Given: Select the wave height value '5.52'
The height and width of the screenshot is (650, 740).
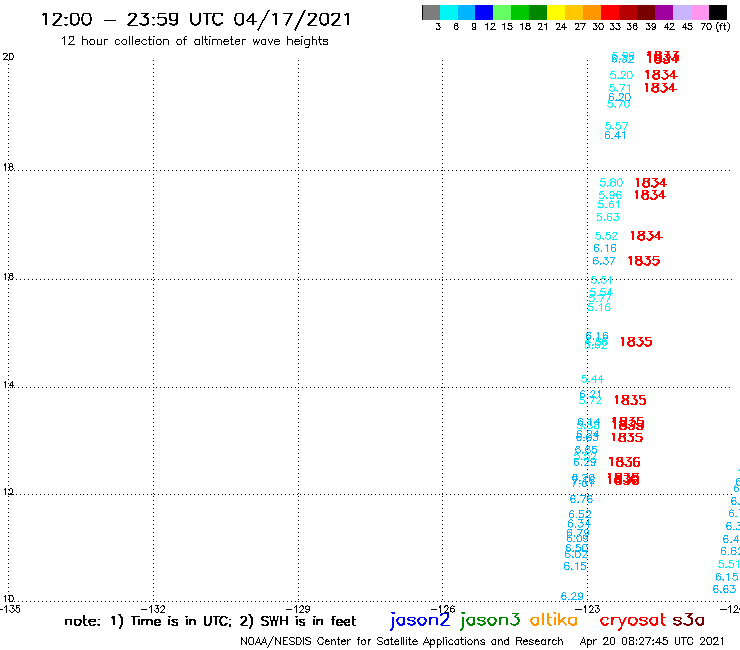Looking at the screenshot, I should coord(606,236).
